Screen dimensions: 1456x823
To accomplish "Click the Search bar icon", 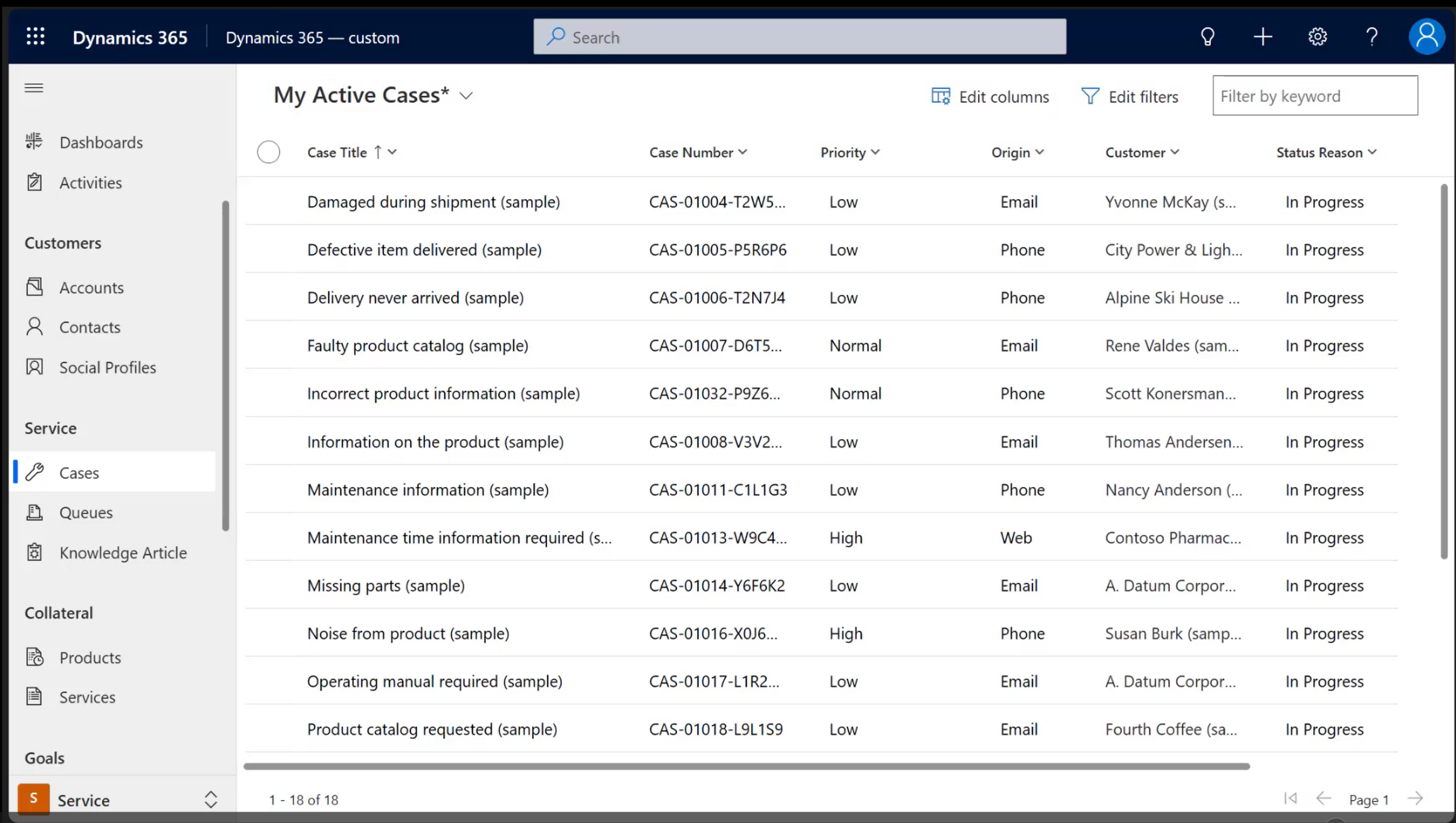I will tap(556, 37).
